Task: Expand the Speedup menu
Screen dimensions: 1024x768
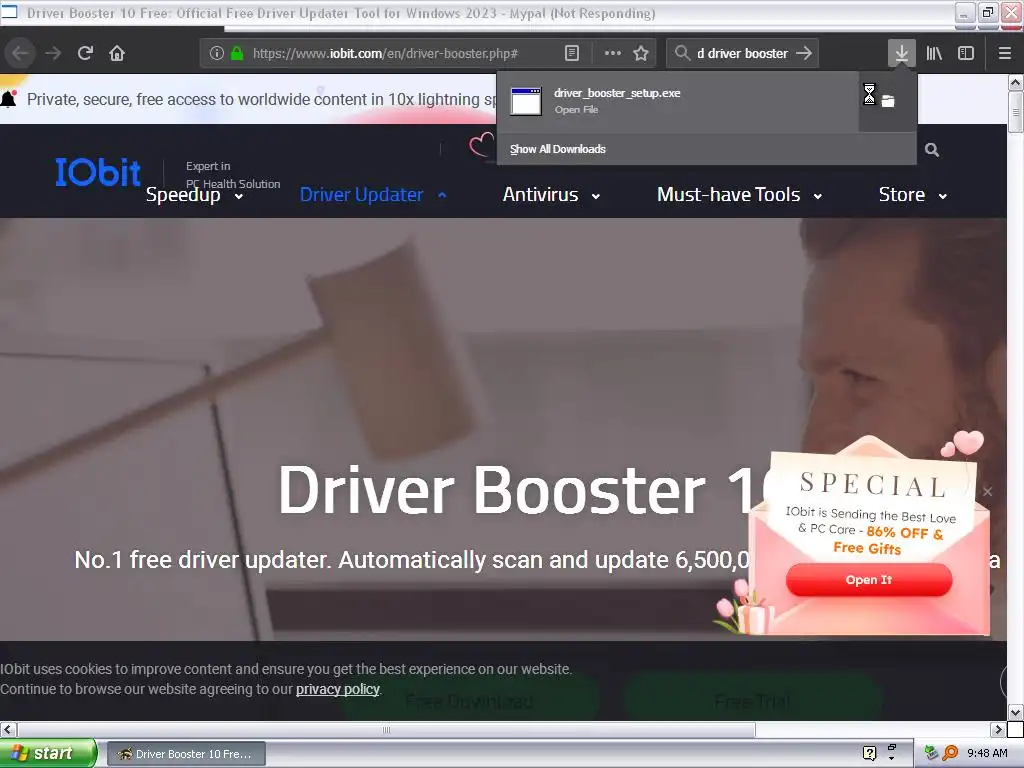Action: pyautogui.click(x=195, y=195)
